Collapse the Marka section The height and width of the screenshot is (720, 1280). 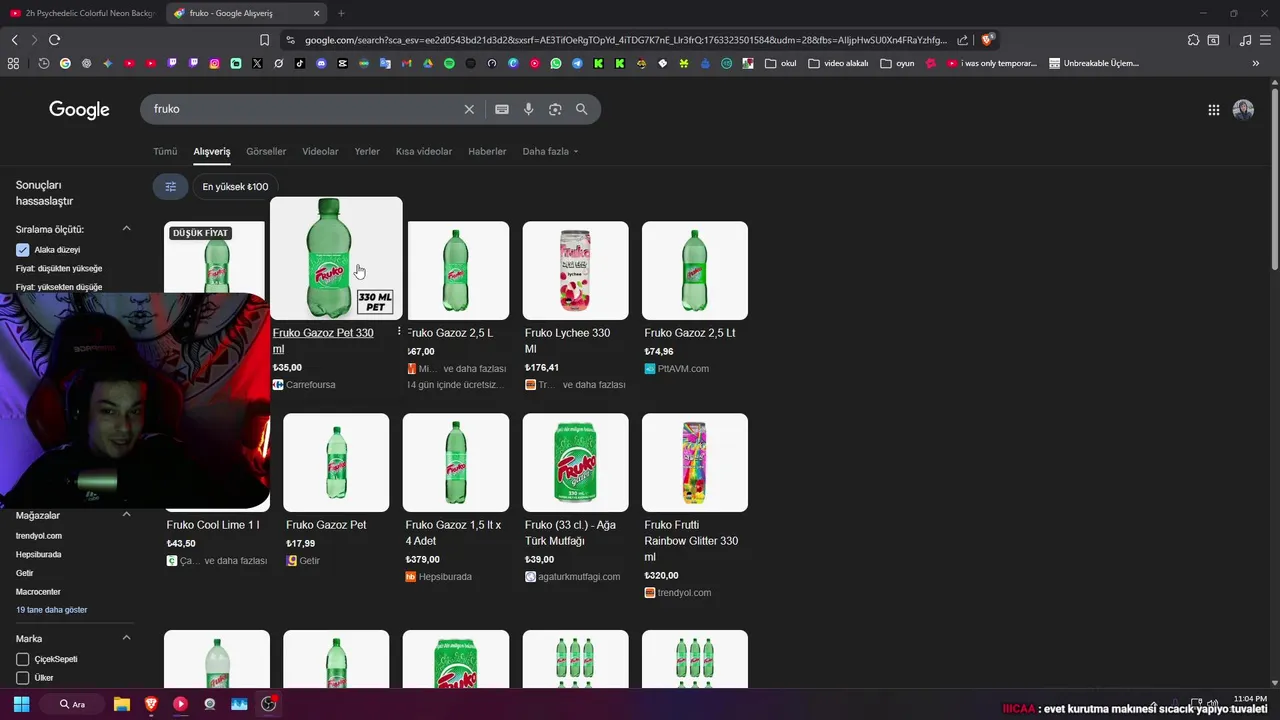127,638
